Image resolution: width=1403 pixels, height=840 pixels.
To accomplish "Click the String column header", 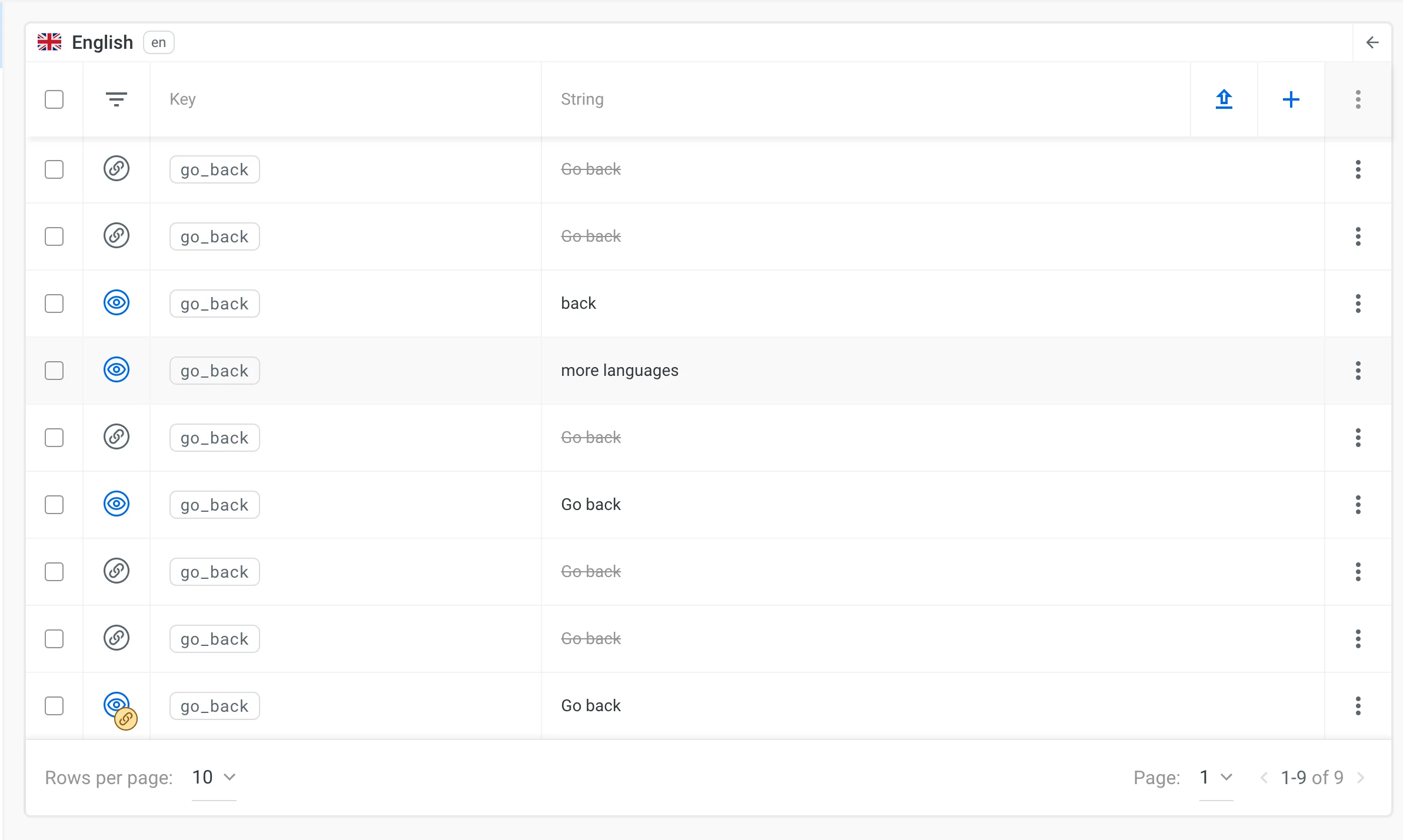I will [582, 99].
